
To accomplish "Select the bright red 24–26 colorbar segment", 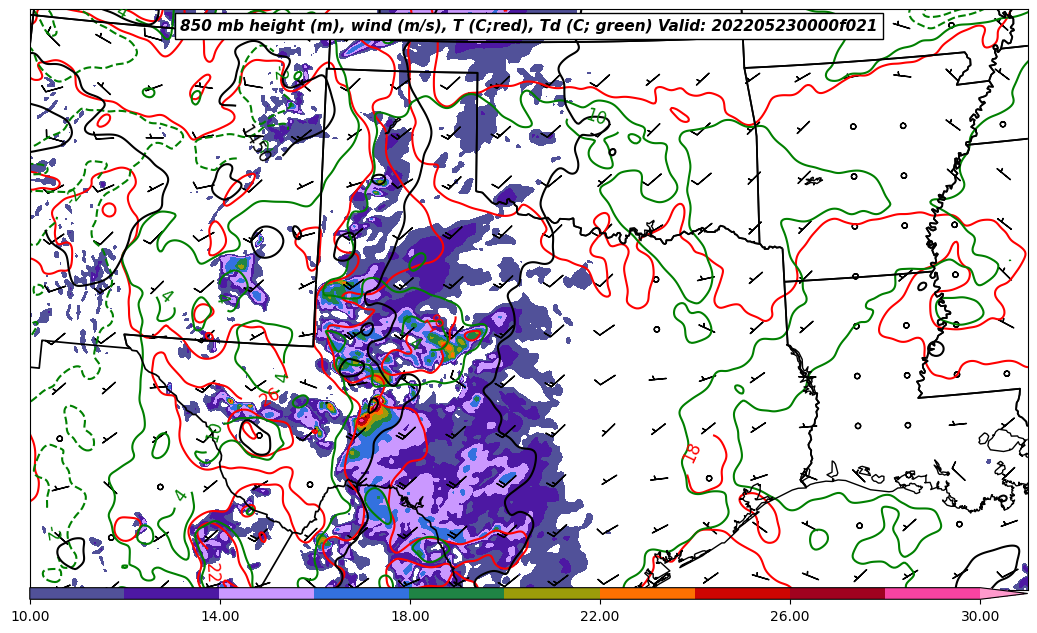I will click(742, 593).
